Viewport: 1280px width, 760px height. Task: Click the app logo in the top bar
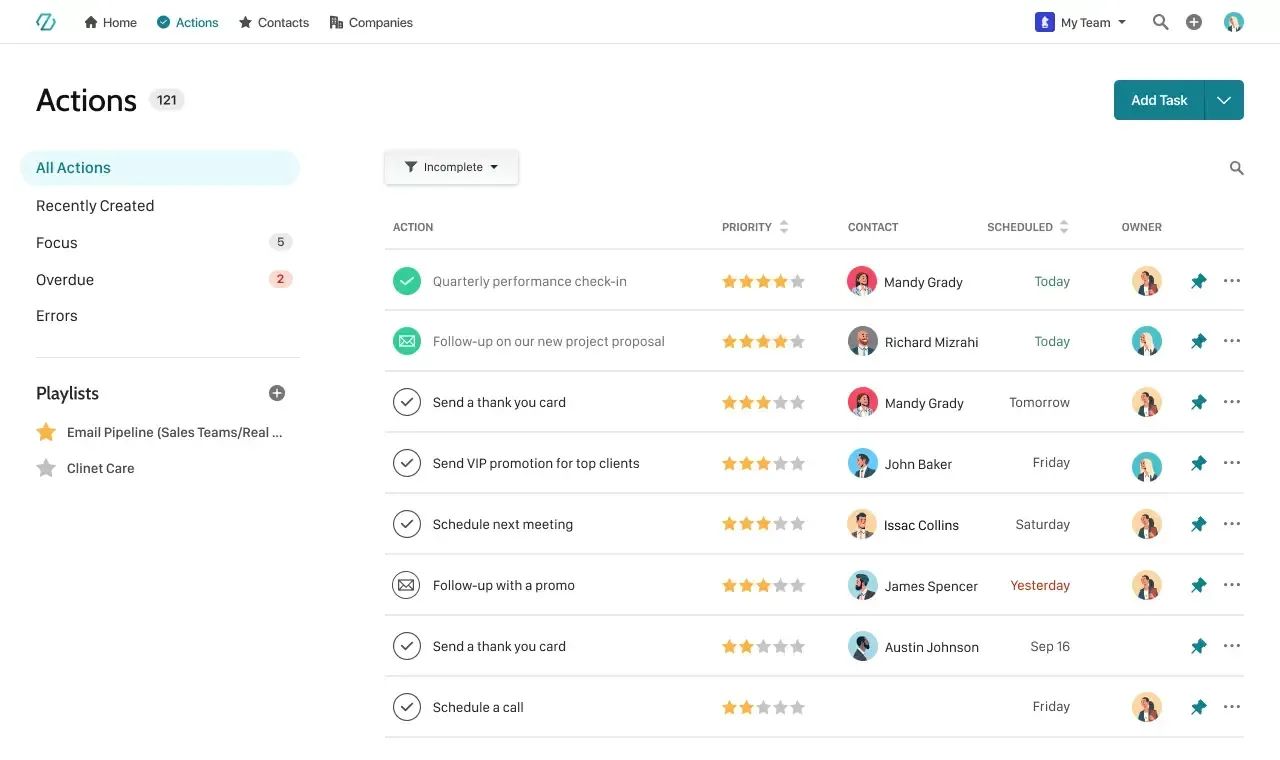(x=45, y=22)
